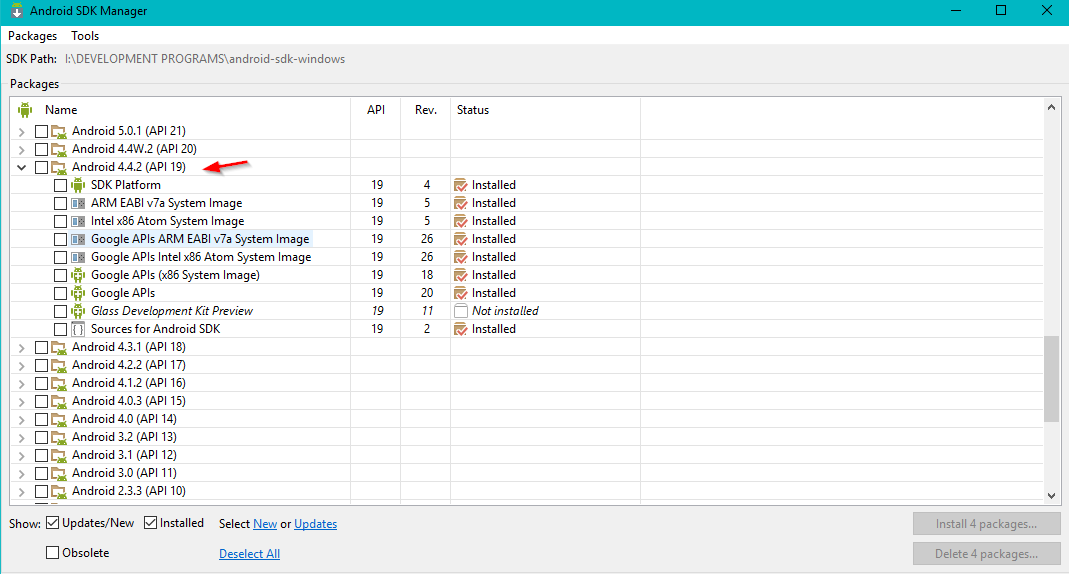The width and height of the screenshot is (1069, 574).
Task: Click the Updates link next to Select
Action: [x=316, y=524]
